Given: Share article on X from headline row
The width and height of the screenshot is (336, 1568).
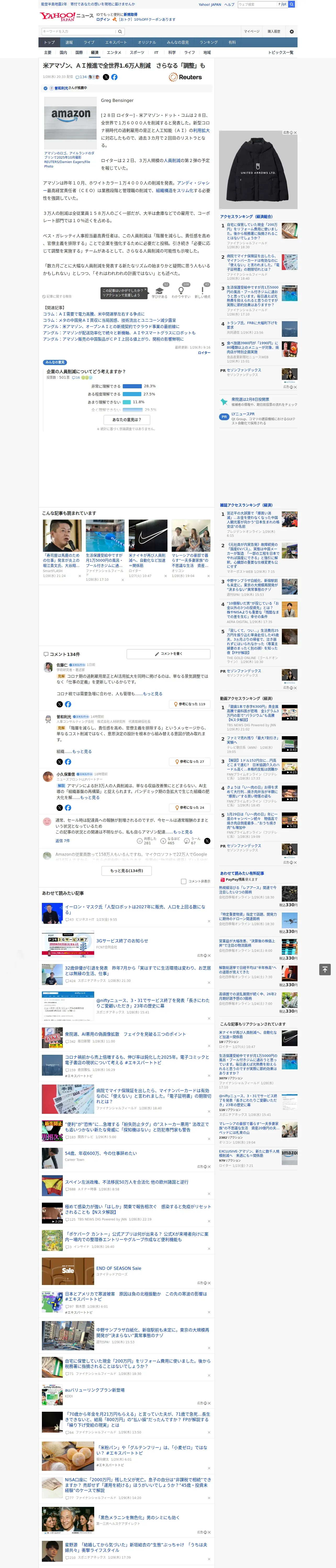Looking at the screenshot, I should pyautogui.click(x=106, y=77).
